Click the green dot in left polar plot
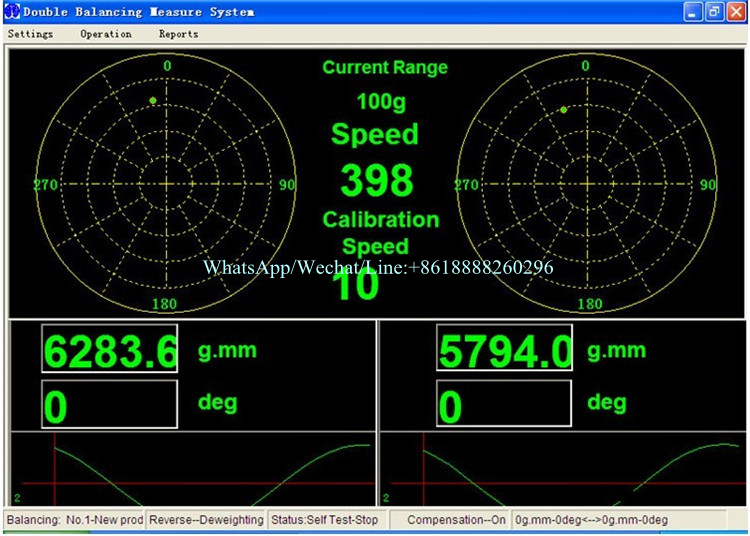Screen dimensions: 750x536 pos(153,101)
